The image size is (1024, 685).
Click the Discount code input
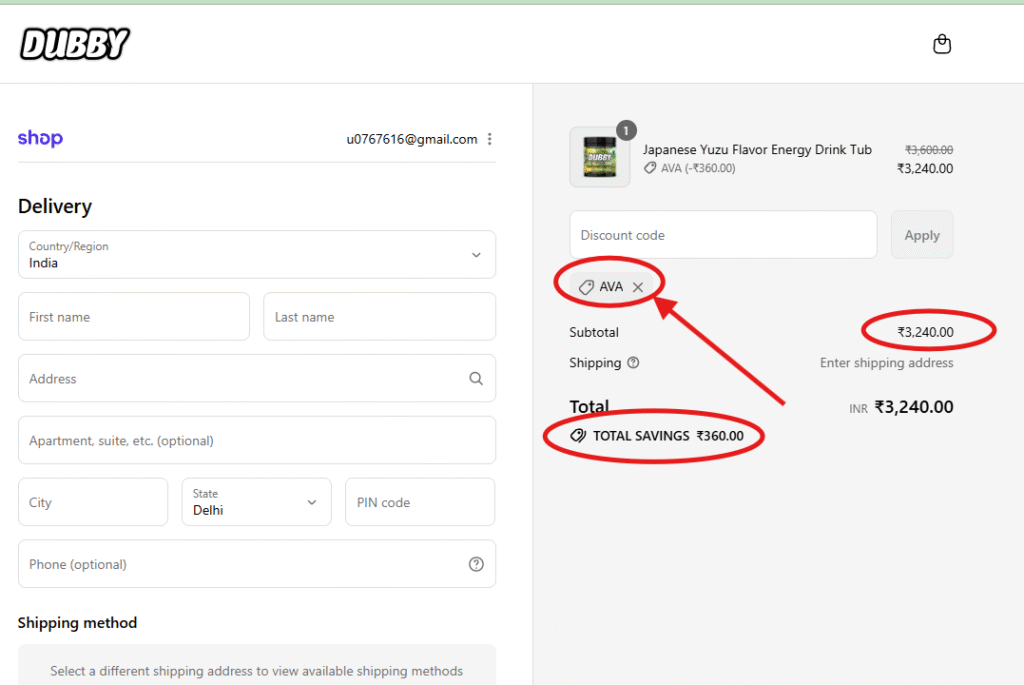coord(723,235)
